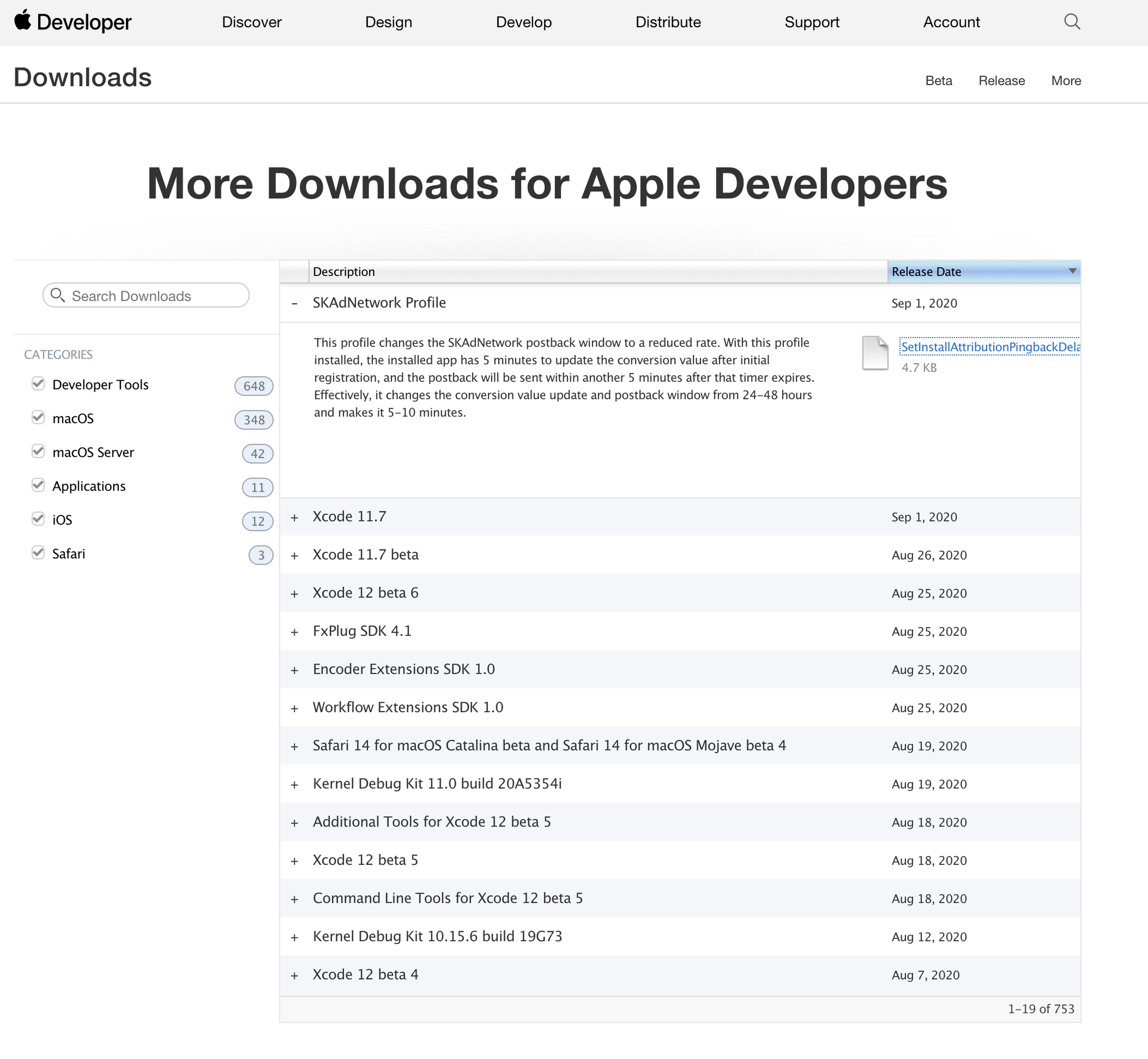Expand the Xcode 12 beta 5 row
The width and height of the screenshot is (1148, 1059).
[295, 861]
